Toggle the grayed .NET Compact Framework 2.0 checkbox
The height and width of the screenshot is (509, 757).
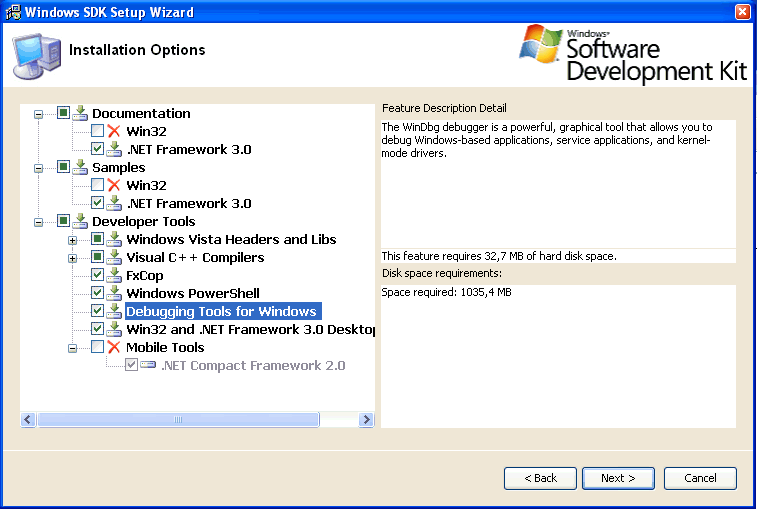131,365
